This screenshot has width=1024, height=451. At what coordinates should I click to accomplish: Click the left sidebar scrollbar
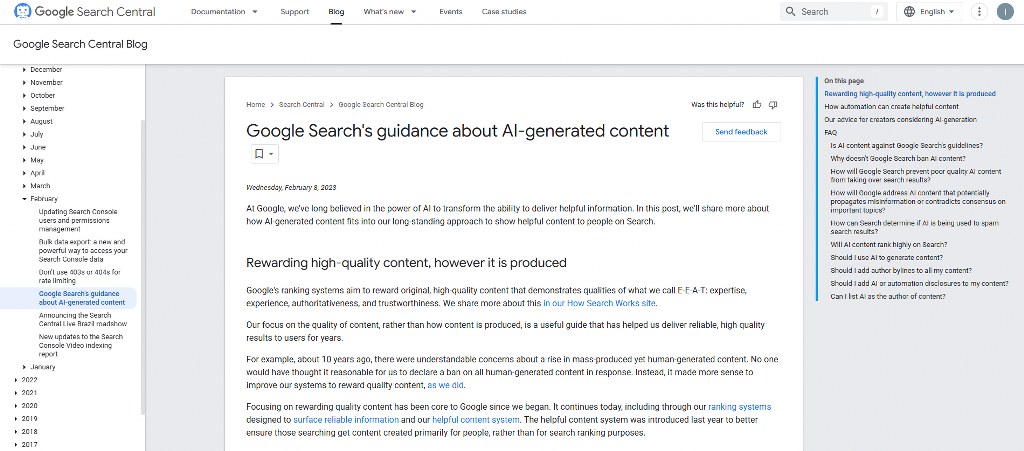tap(143, 268)
